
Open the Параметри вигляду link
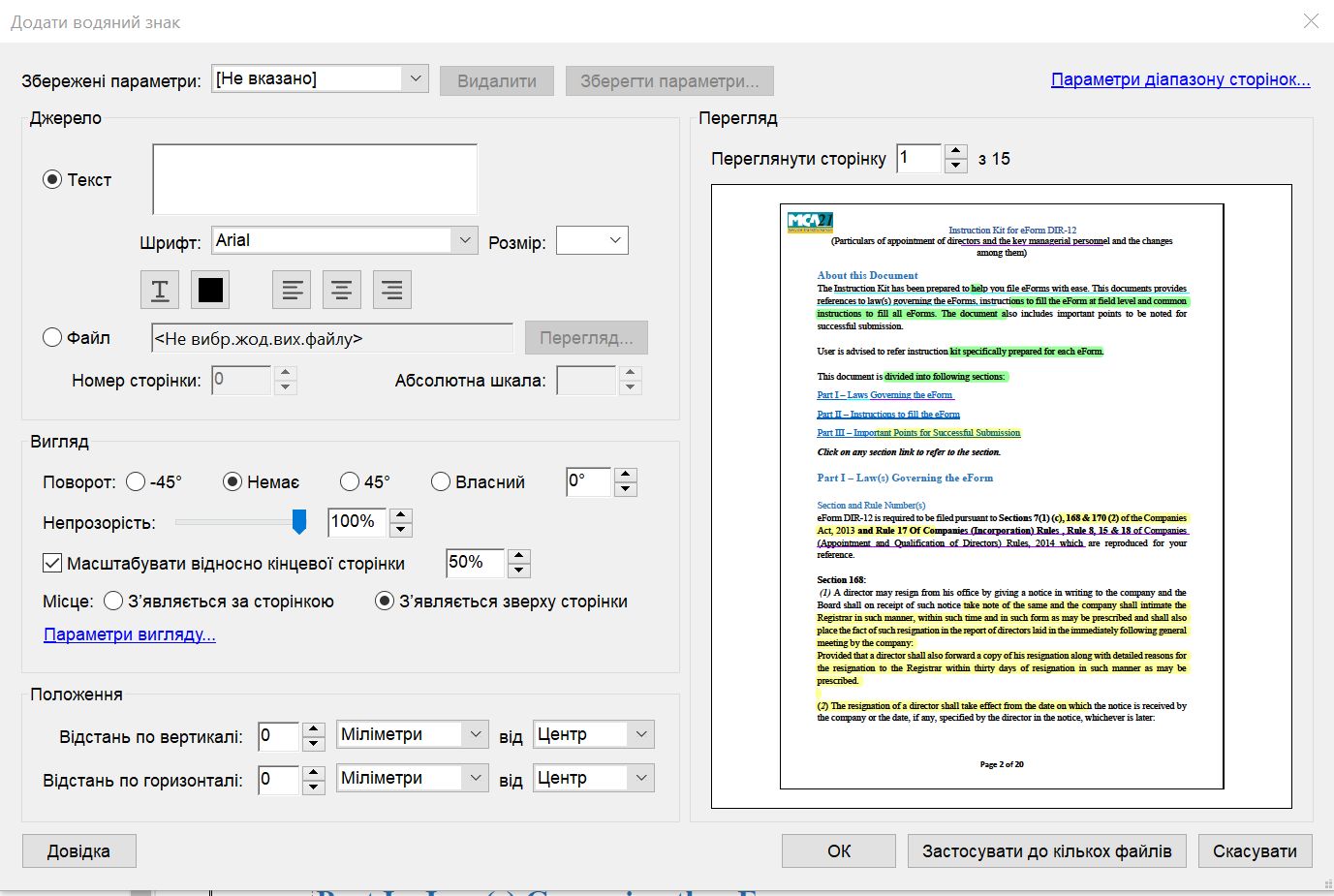click(130, 634)
